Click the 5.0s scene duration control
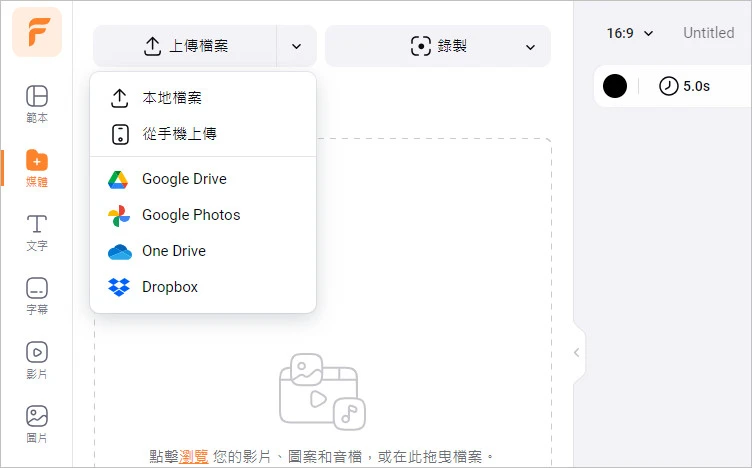This screenshot has width=752, height=468. [684, 86]
